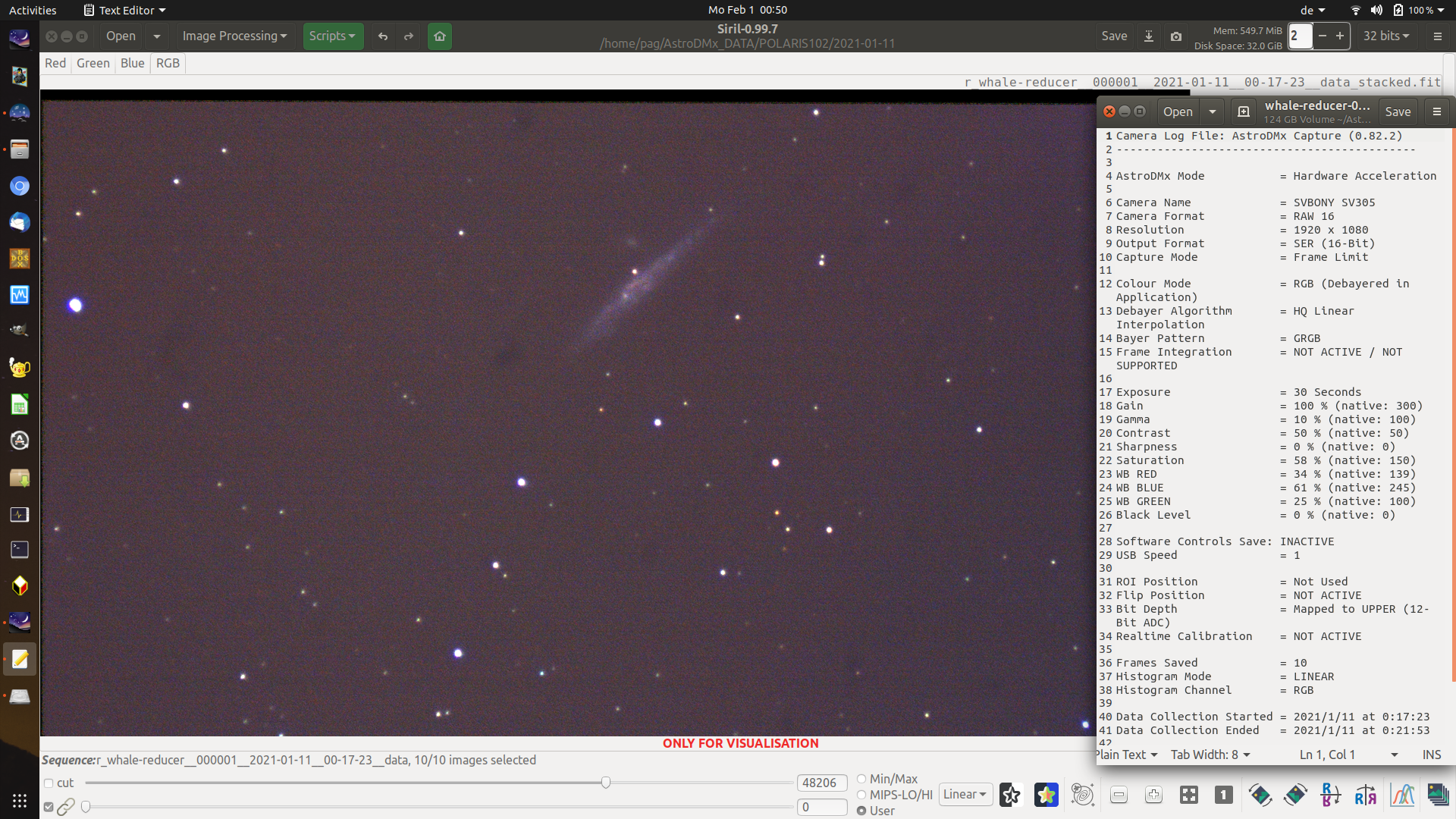Click the green home directory button
This screenshot has height=819, width=1456.
(x=440, y=36)
